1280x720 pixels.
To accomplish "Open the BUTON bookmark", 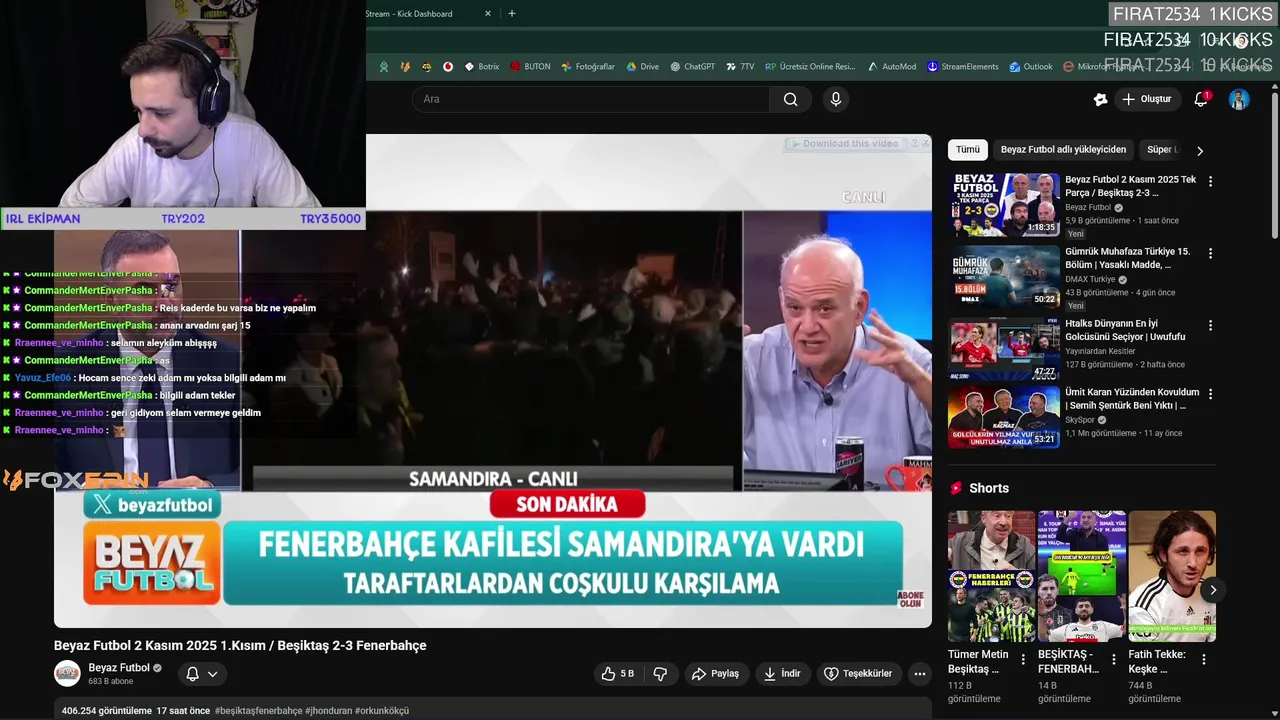I will click(x=530, y=67).
